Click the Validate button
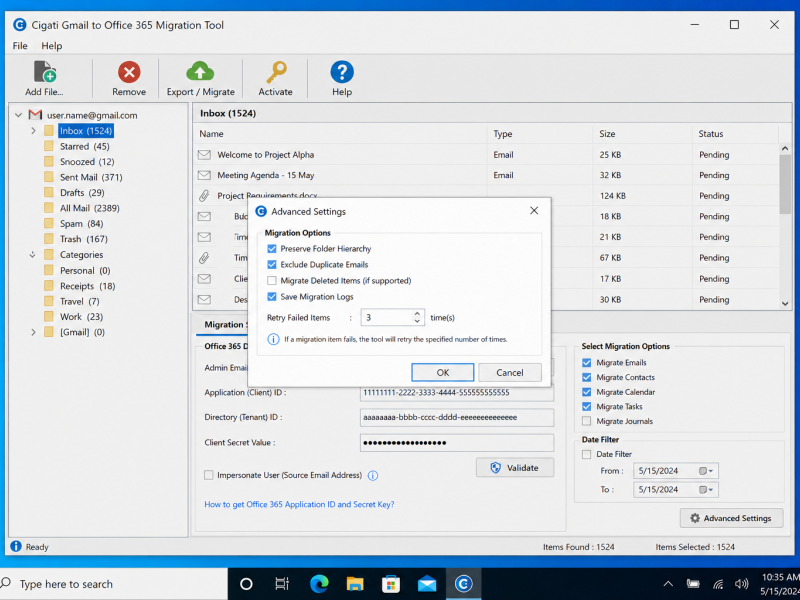 515,468
